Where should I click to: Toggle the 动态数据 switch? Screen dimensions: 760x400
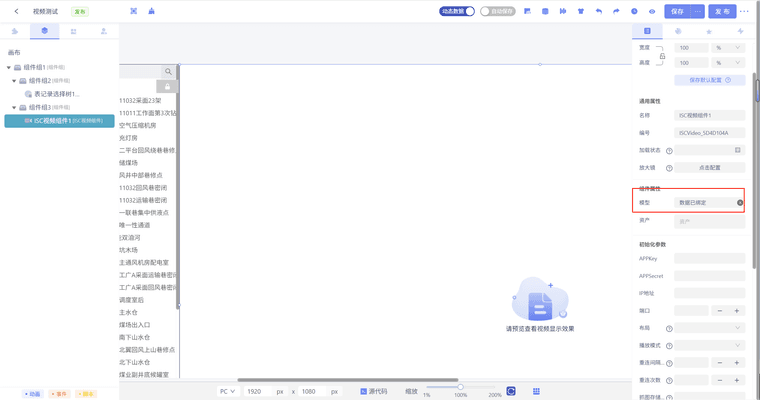(x=457, y=11)
